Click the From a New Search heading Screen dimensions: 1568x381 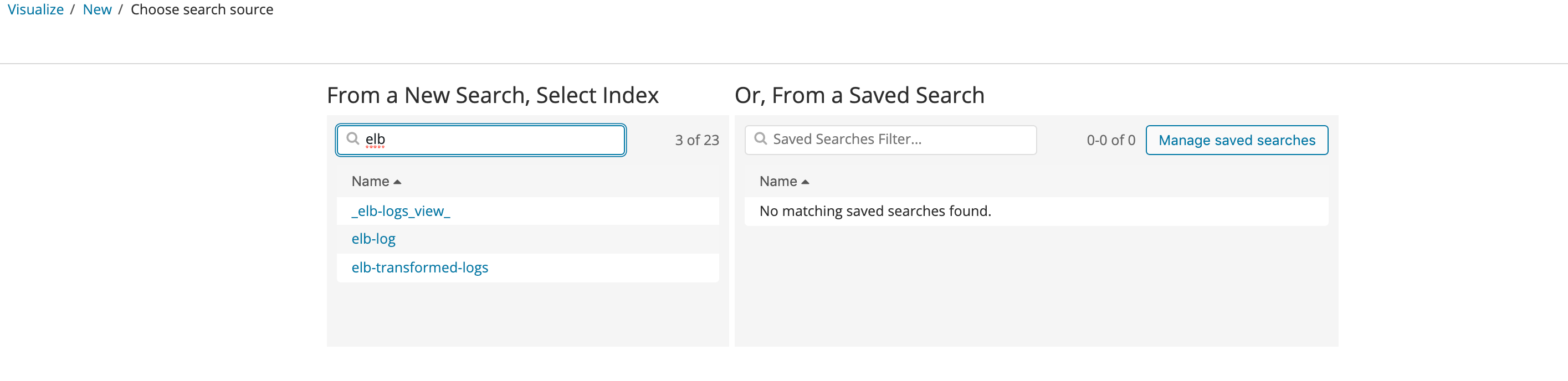[493, 96]
